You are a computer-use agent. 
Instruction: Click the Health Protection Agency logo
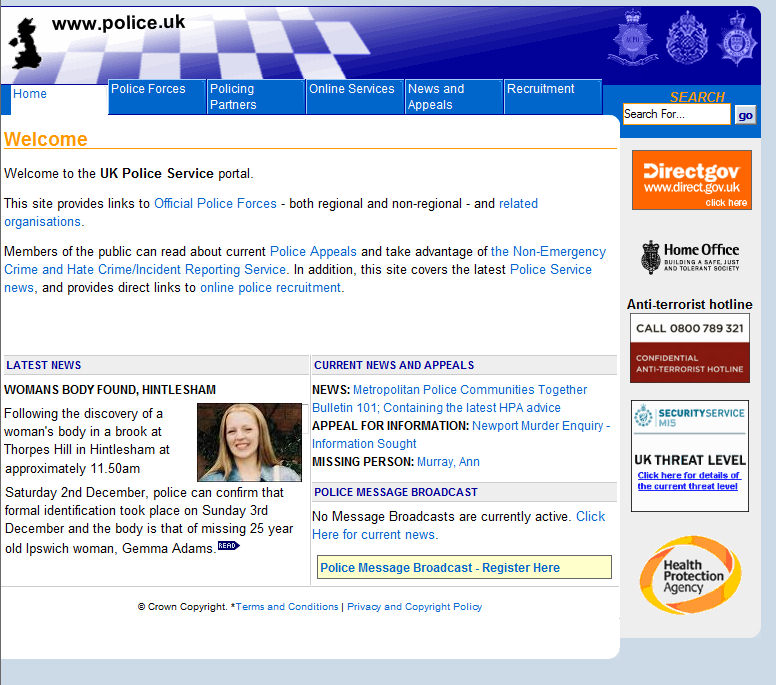tap(690, 576)
